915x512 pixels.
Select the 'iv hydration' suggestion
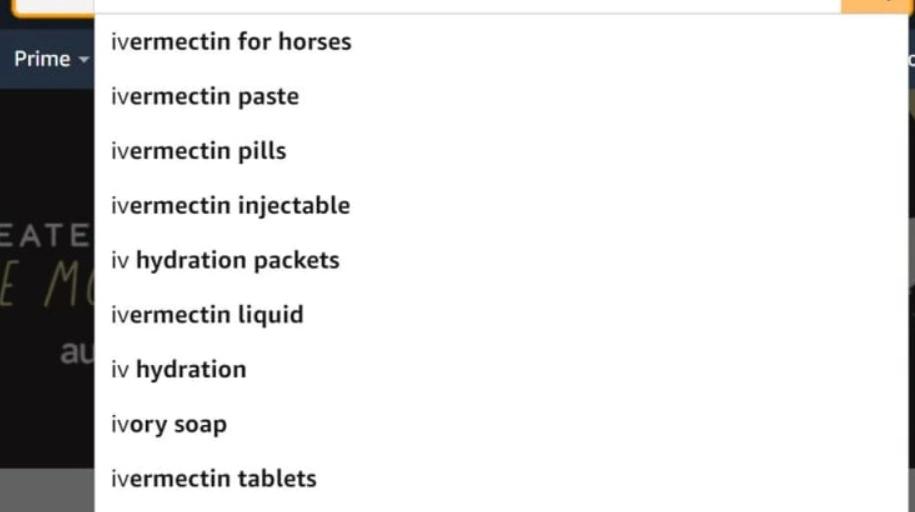point(178,369)
